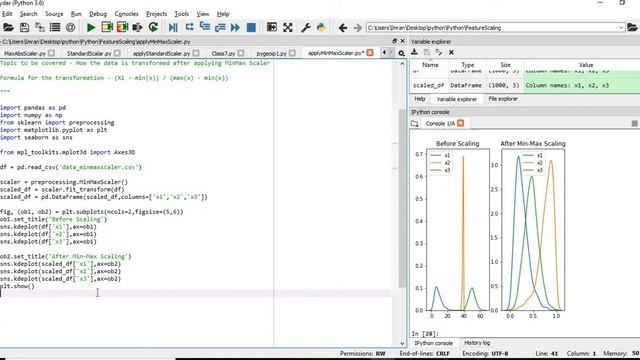Switch to StandardScalar.py tab
640x360 pixels.
(89, 53)
